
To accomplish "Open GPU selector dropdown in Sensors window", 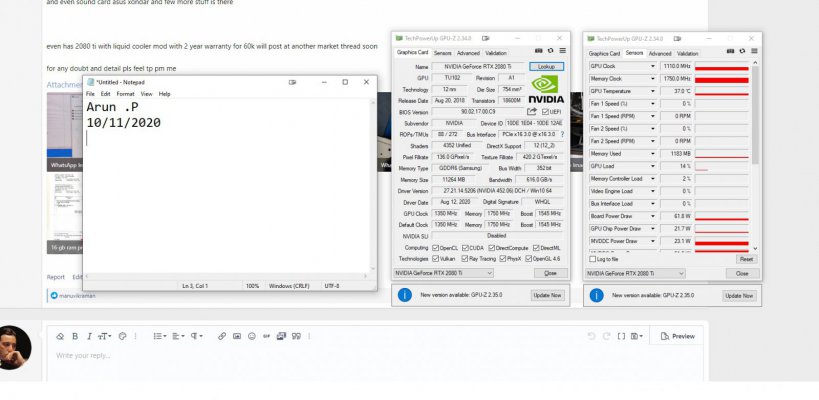I will tap(635, 273).
